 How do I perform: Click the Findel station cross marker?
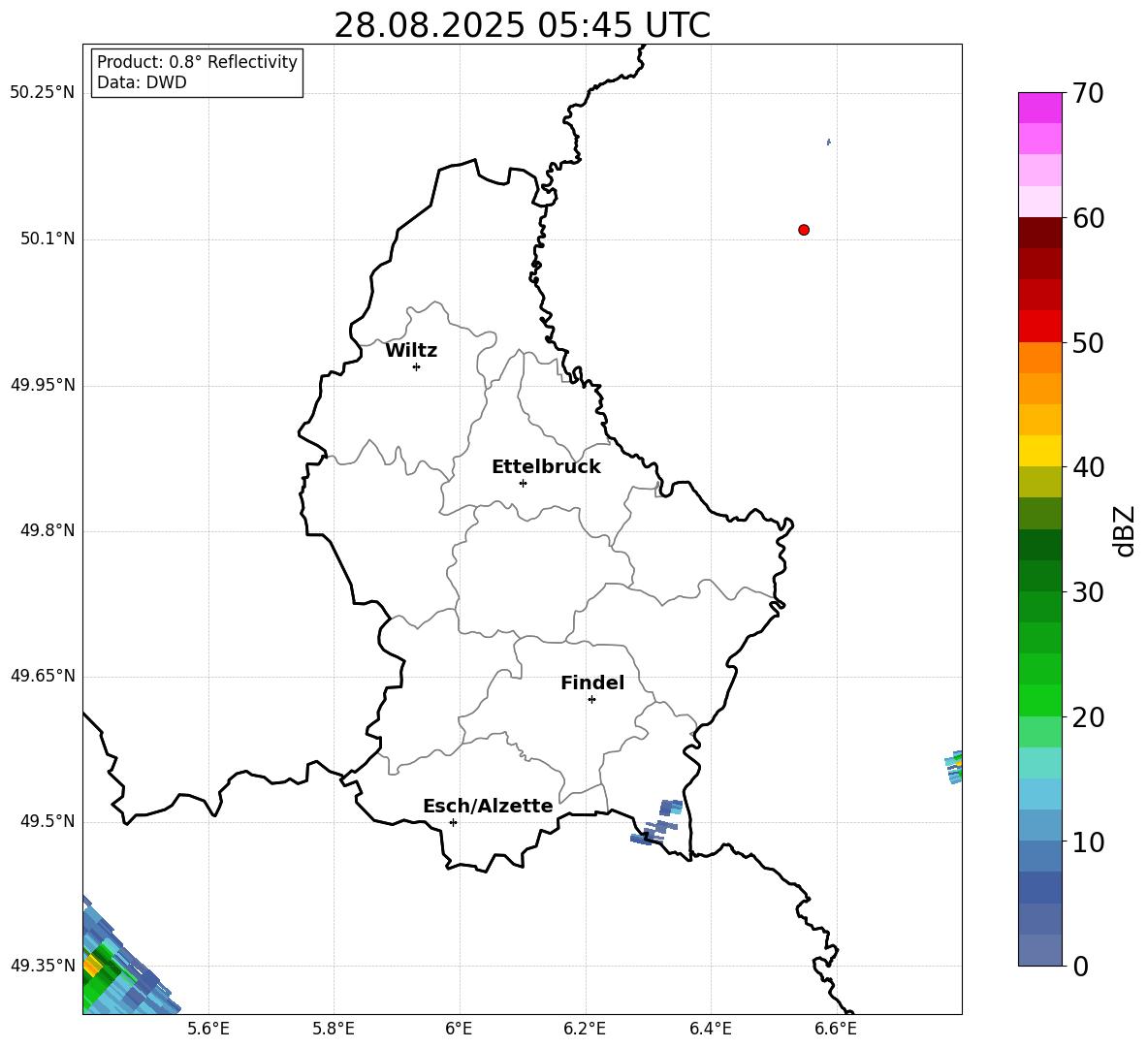pos(591,700)
